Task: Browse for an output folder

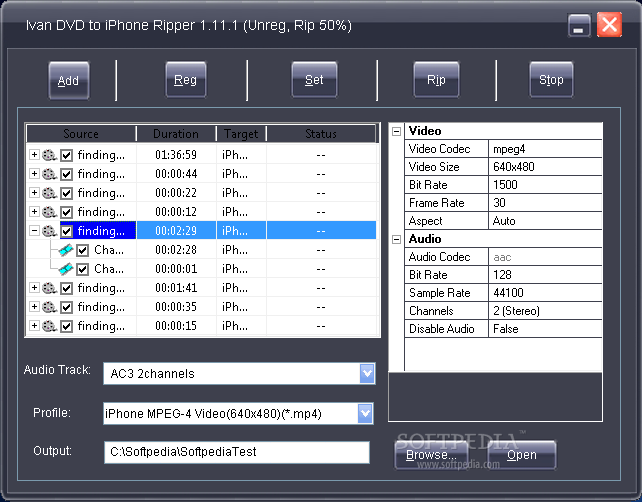Action: (431, 455)
